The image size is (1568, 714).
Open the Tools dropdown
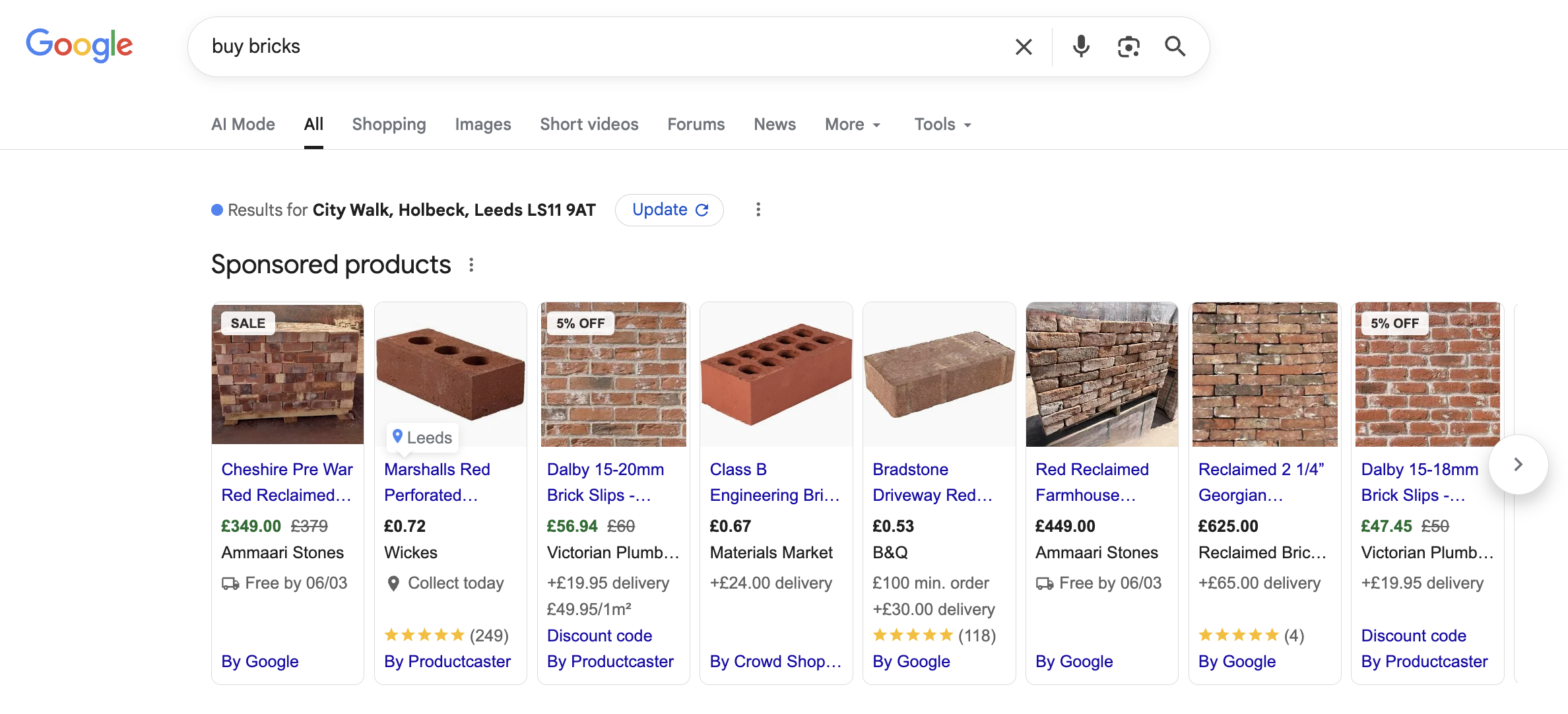coord(942,124)
